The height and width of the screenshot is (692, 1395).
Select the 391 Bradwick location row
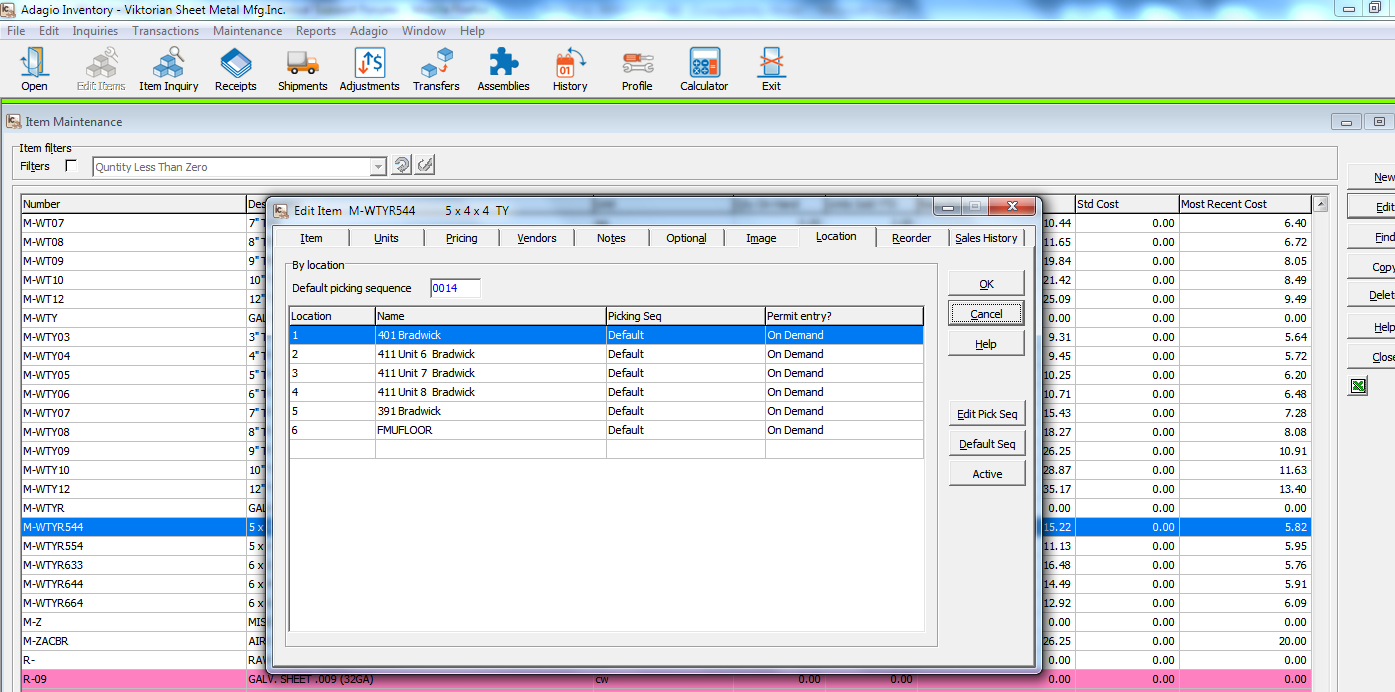490,411
